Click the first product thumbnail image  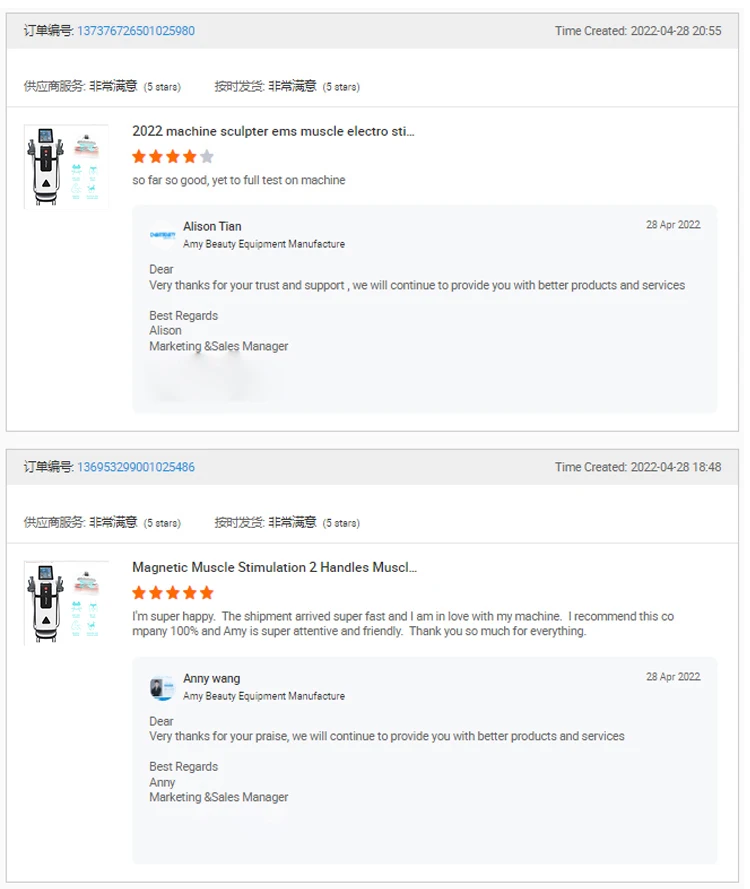[66, 166]
